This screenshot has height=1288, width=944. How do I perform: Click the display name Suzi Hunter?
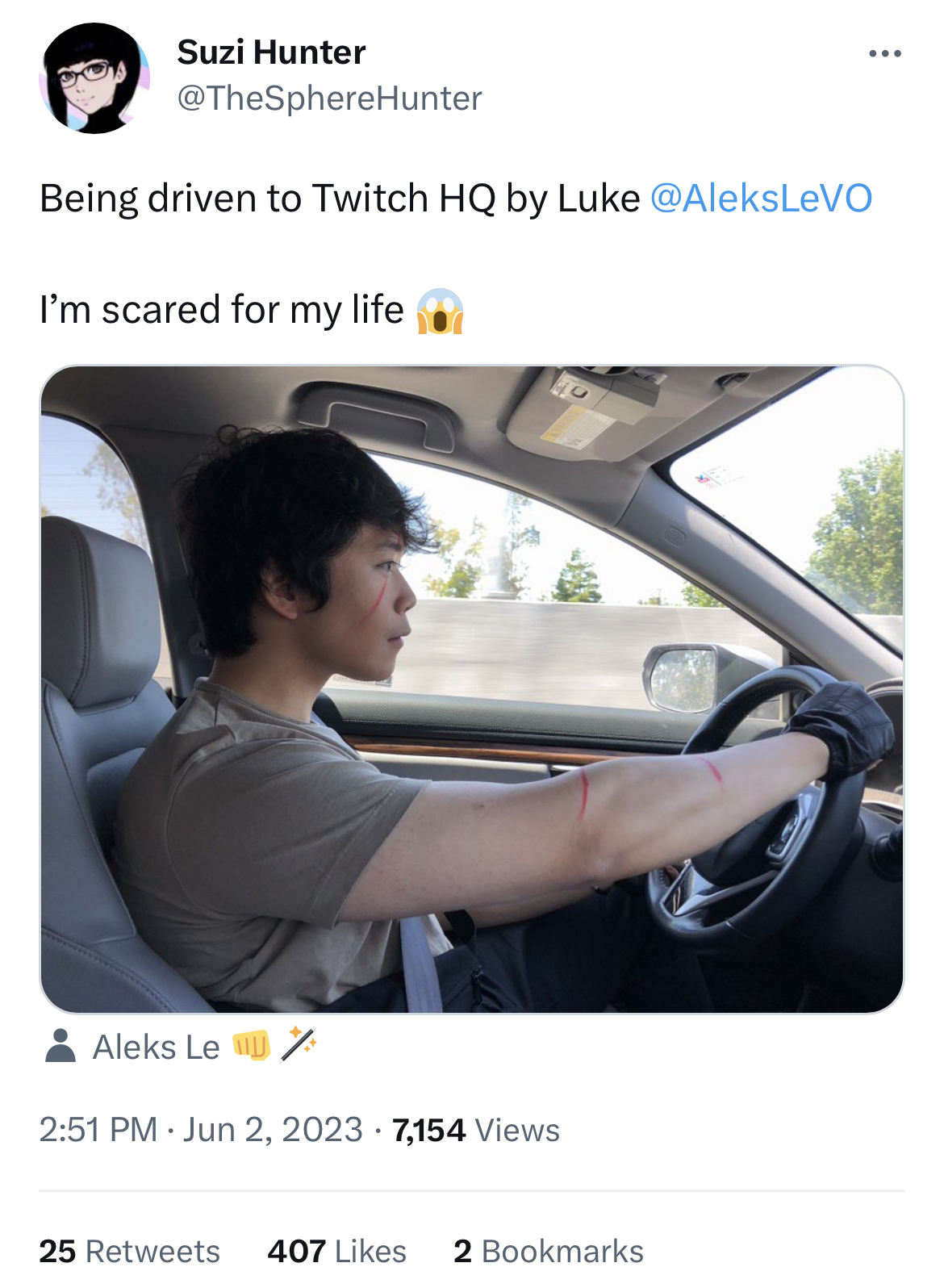(x=271, y=52)
